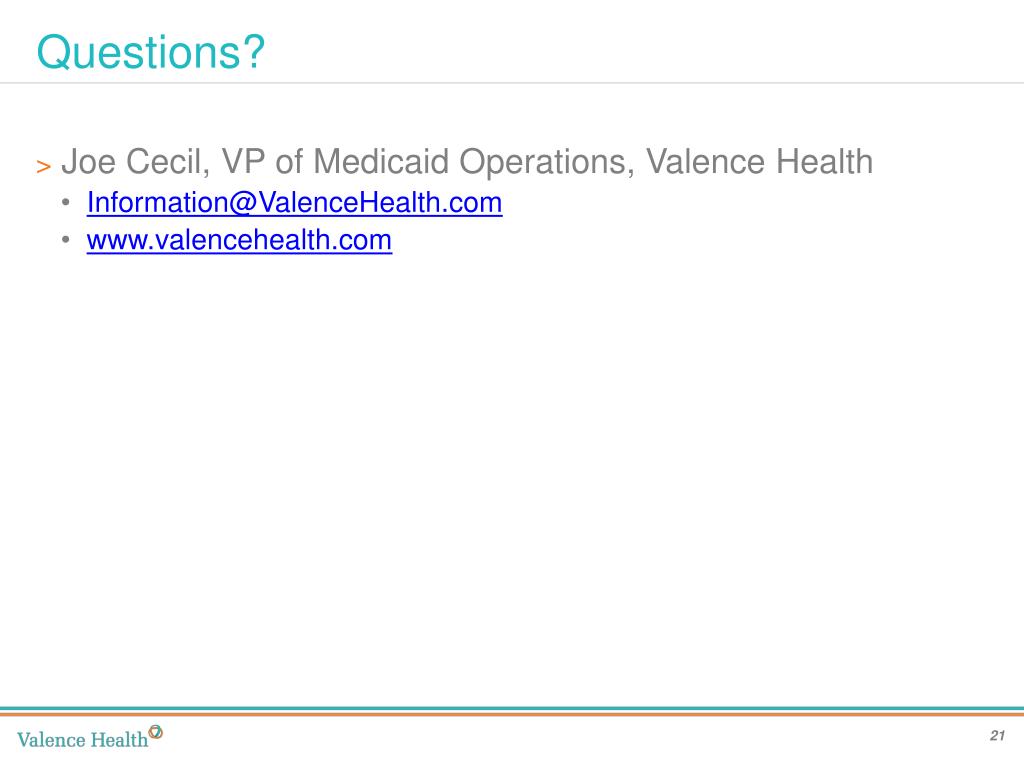This screenshot has width=1024, height=768.
Task: Click the question mark in the title
Action: coord(253,52)
